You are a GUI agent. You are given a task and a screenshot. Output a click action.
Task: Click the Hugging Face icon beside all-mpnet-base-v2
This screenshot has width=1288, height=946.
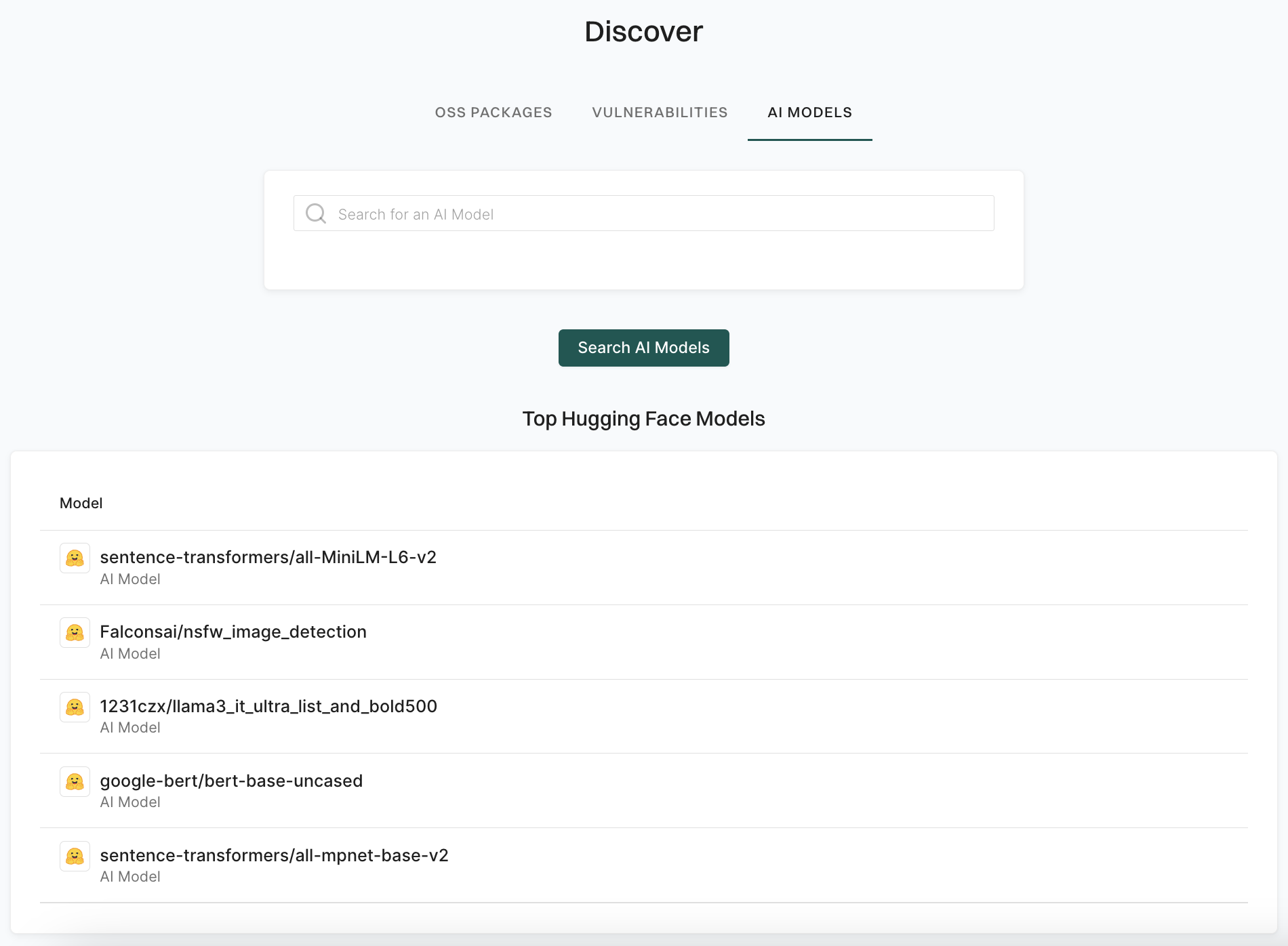75,856
